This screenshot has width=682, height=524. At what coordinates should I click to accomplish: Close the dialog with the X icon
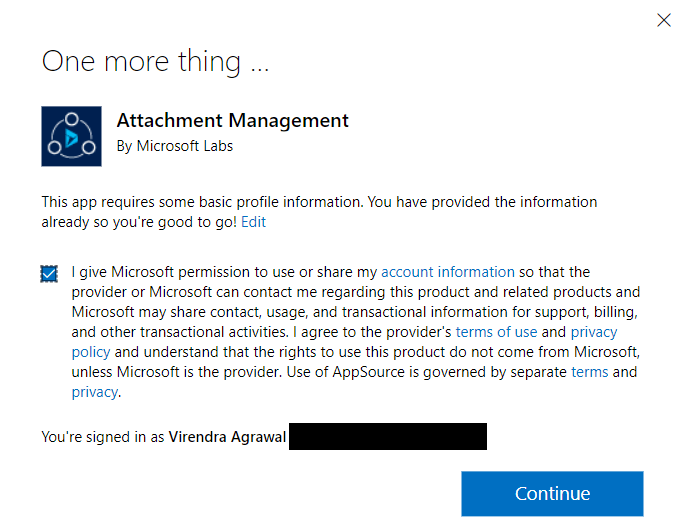(x=663, y=20)
